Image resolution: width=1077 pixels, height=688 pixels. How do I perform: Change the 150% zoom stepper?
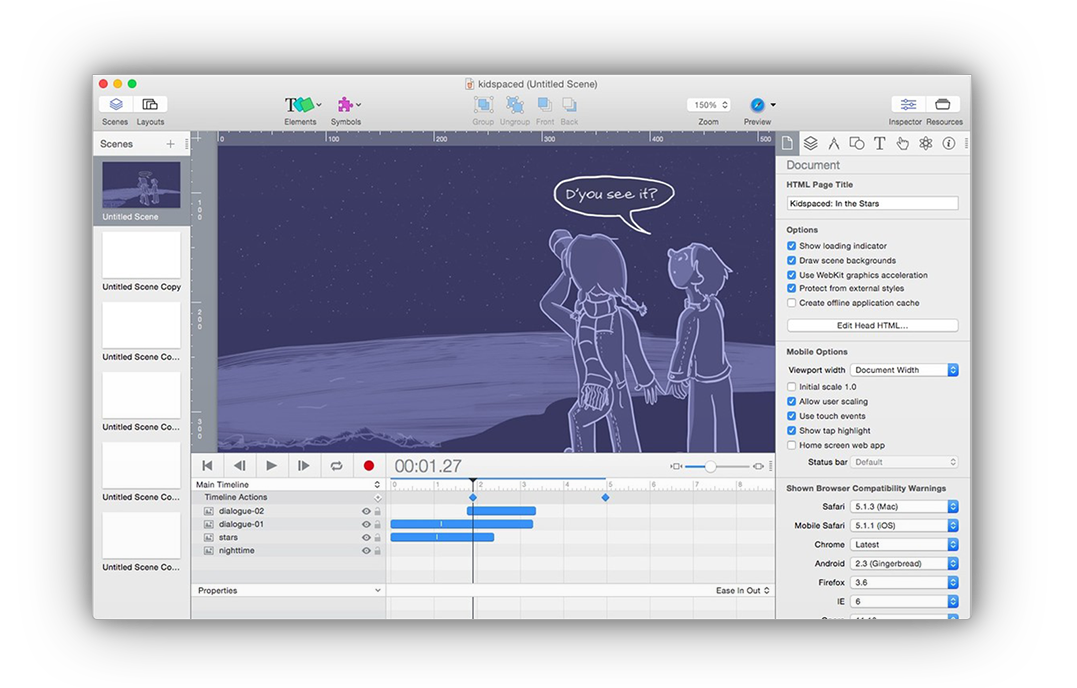coord(709,105)
